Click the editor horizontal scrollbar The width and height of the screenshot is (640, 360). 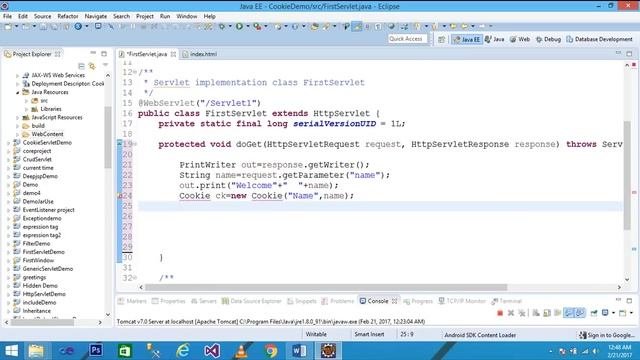point(326,287)
